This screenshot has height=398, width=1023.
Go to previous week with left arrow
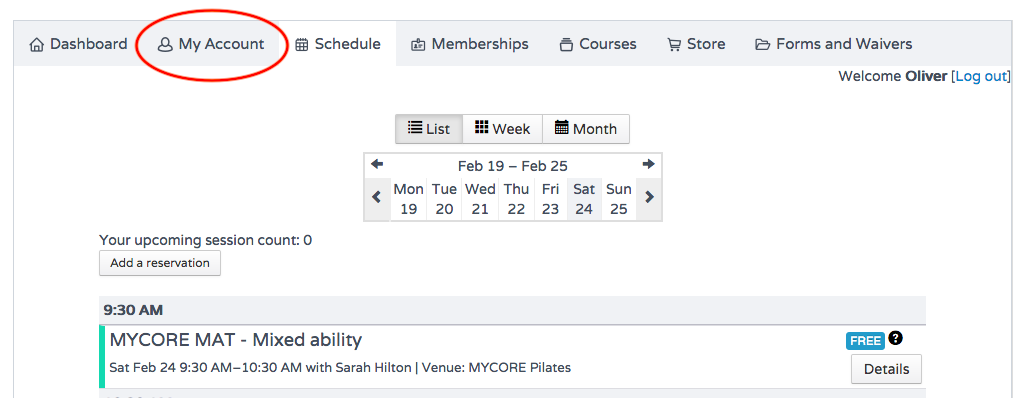coord(377,164)
